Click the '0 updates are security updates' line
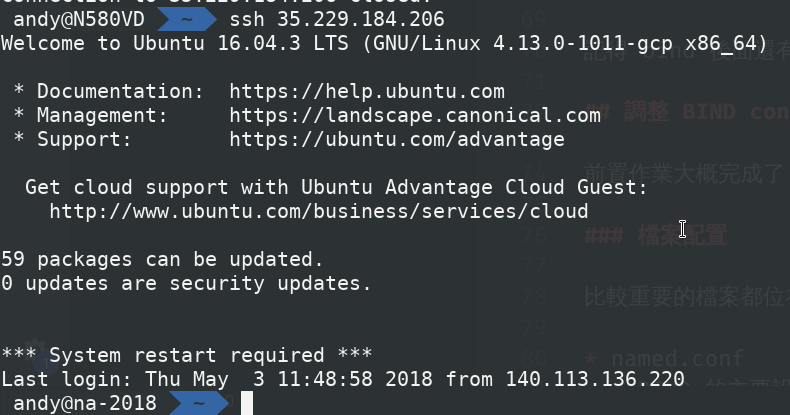 click(x=186, y=284)
